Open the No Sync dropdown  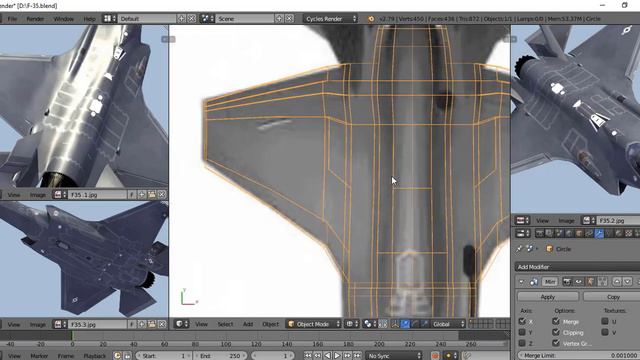pyautogui.click(x=394, y=356)
